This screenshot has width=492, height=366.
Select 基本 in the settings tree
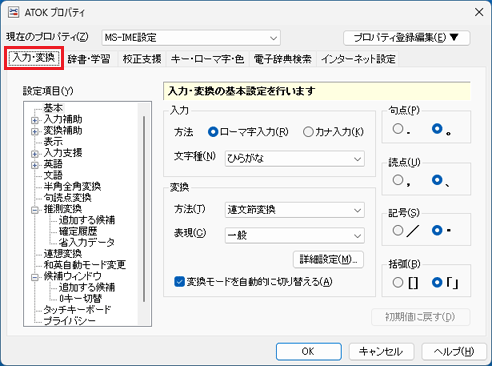53,108
